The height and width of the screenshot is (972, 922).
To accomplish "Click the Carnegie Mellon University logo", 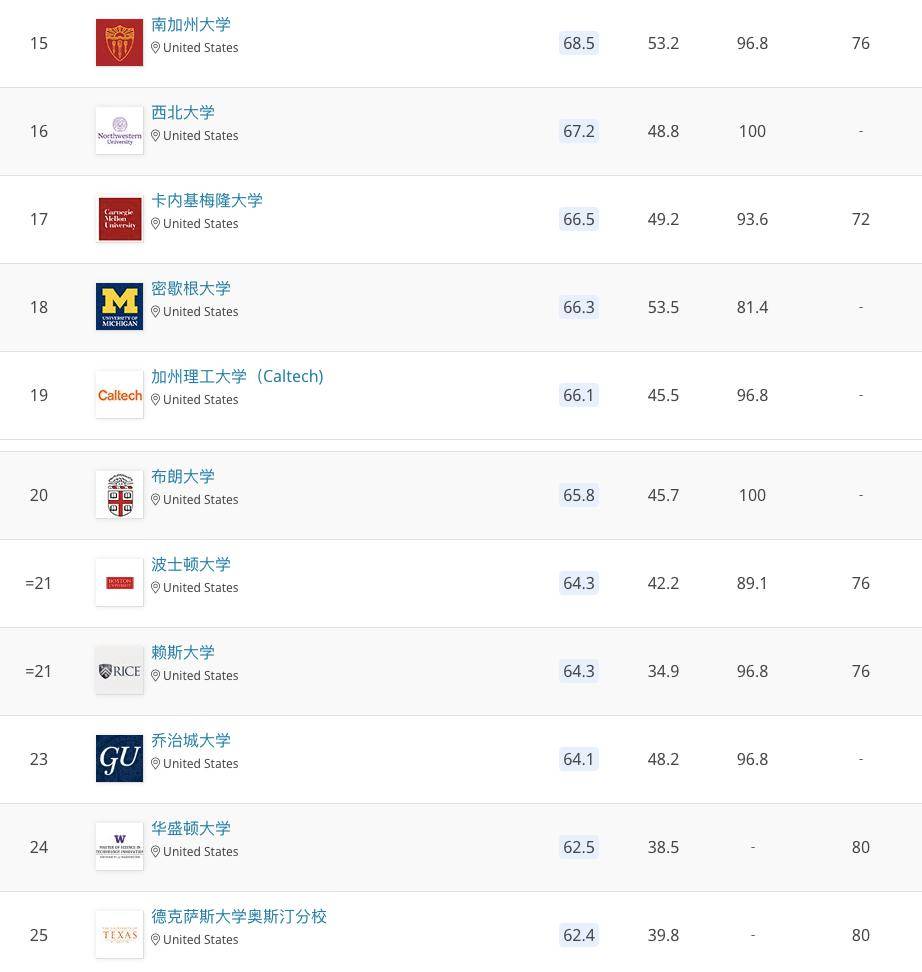I will point(119,218).
